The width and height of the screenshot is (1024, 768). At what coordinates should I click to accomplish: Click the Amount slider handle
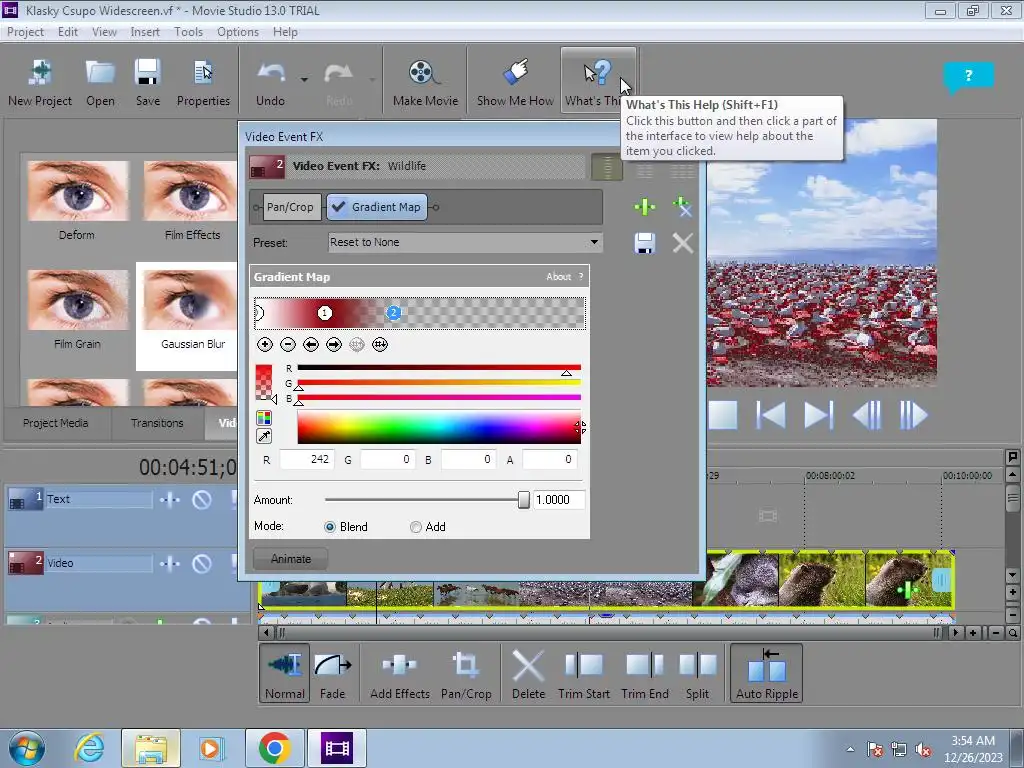tap(524, 500)
